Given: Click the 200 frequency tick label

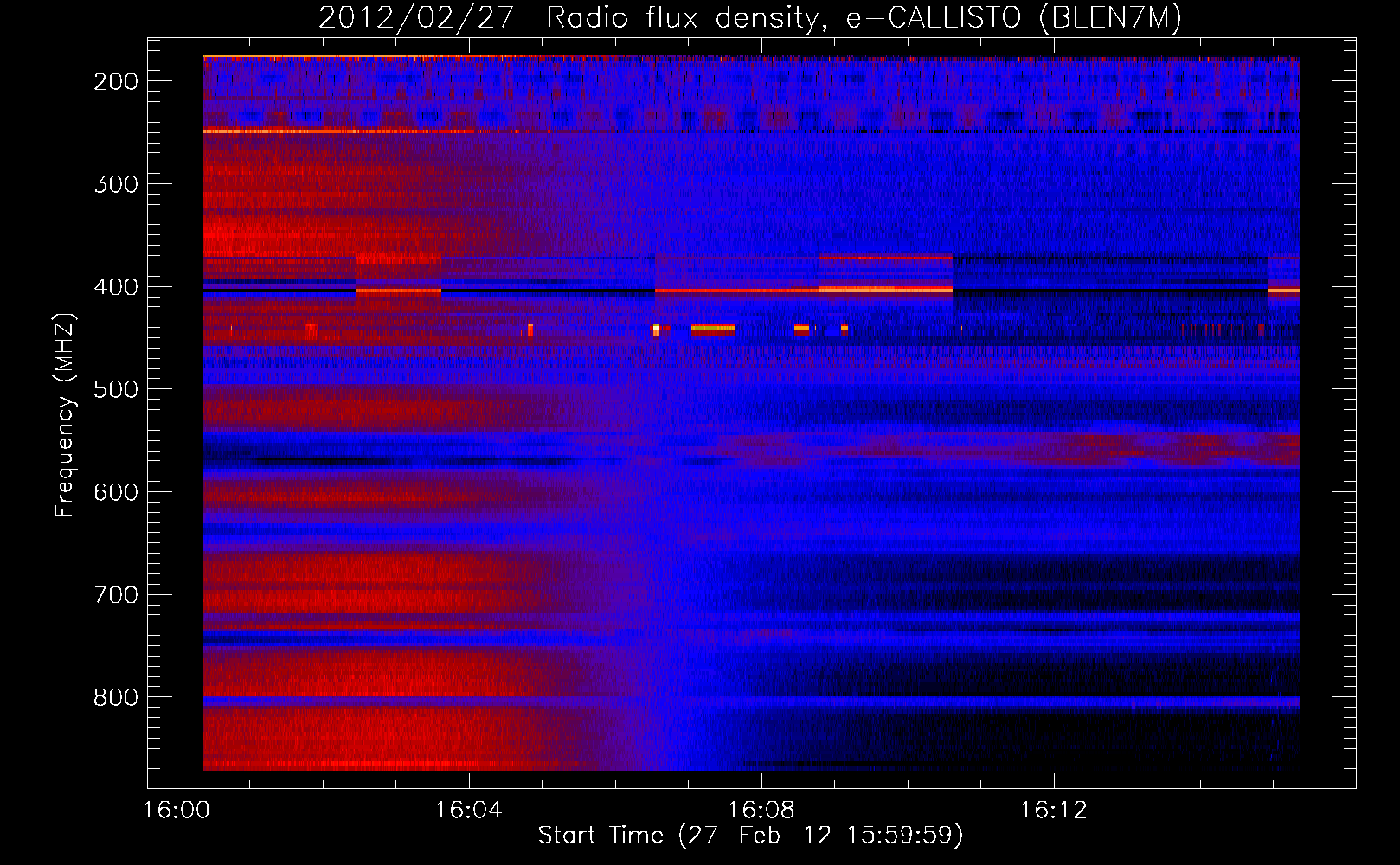Looking at the screenshot, I should 116,81.
